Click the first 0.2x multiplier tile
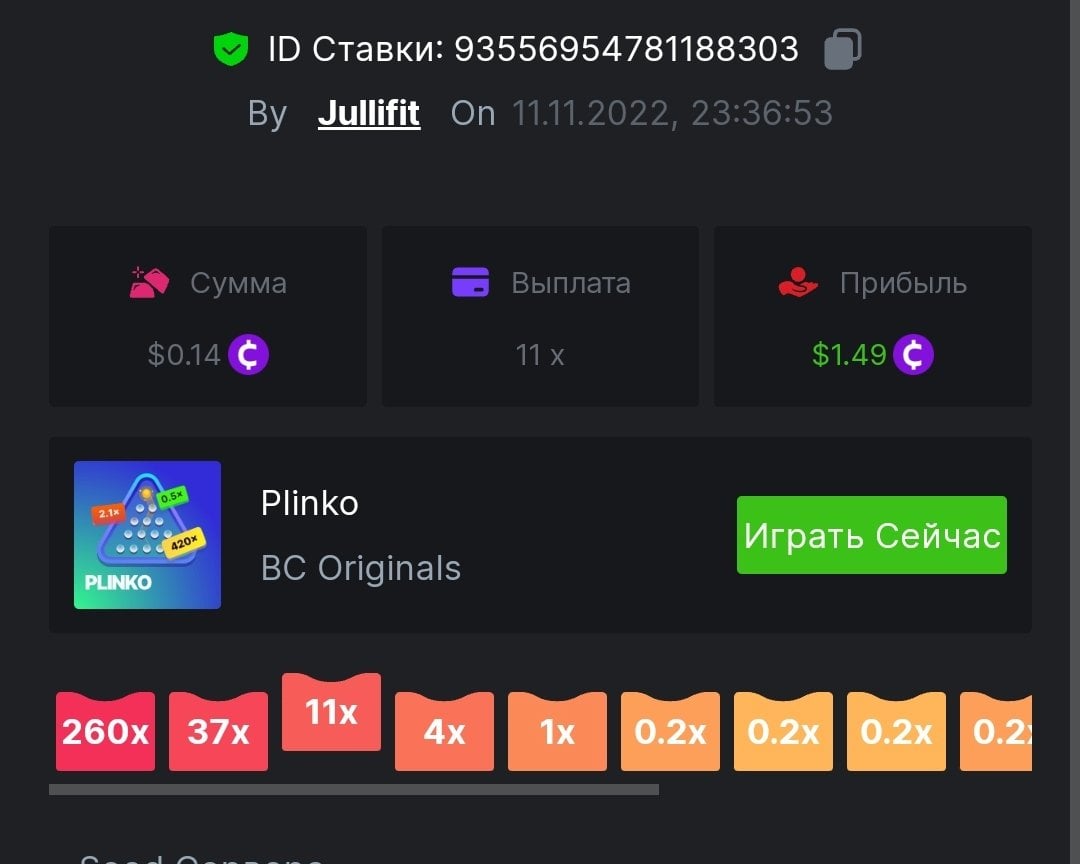The image size is (1080, 864). tap(670, 732)
